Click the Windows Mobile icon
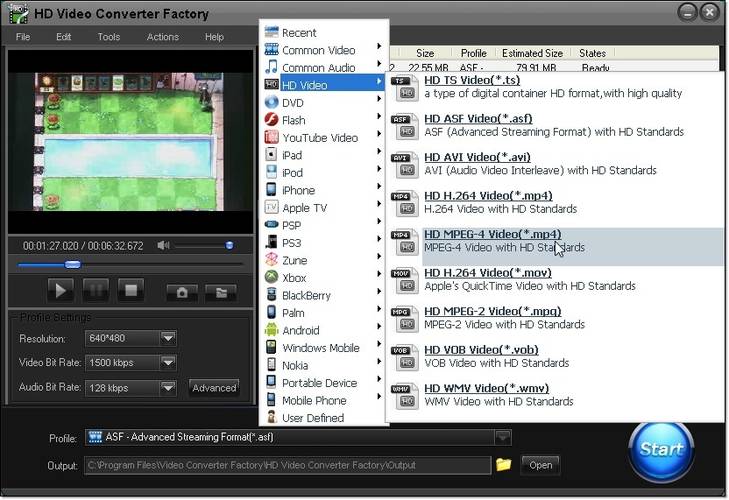Image resolution: width=729 pixels, height=500 pixels. coord(272,347)
